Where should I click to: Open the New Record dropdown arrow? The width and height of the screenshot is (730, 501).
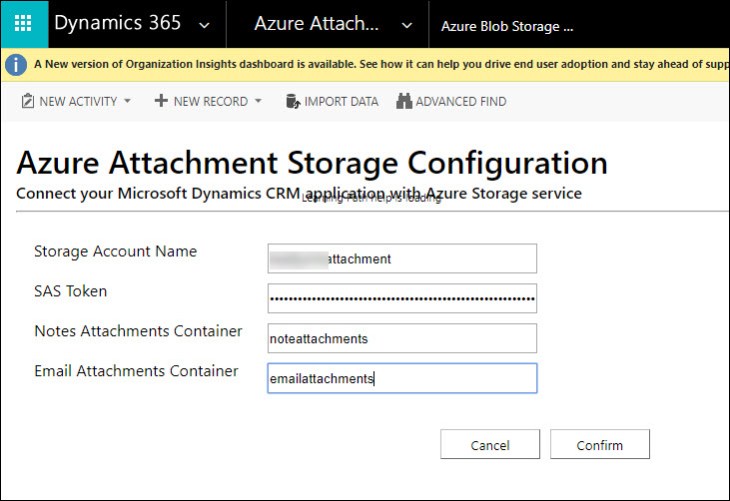pos(258,101)
